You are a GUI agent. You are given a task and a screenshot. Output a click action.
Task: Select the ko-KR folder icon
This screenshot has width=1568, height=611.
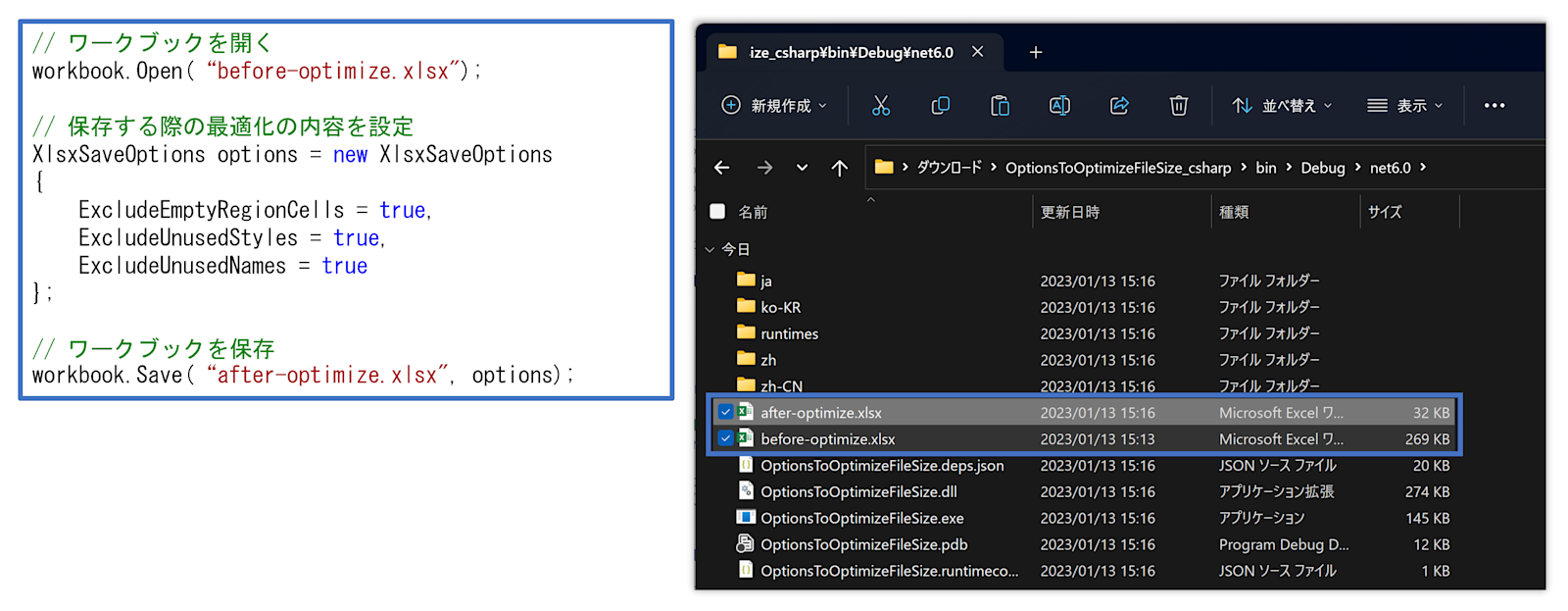746,306
